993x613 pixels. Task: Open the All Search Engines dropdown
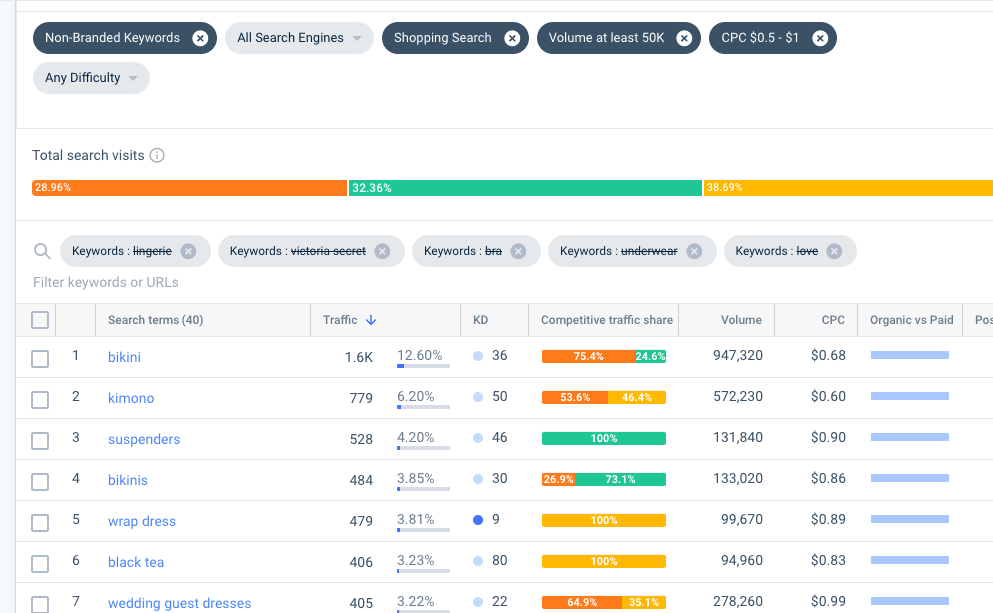(299, 38)
